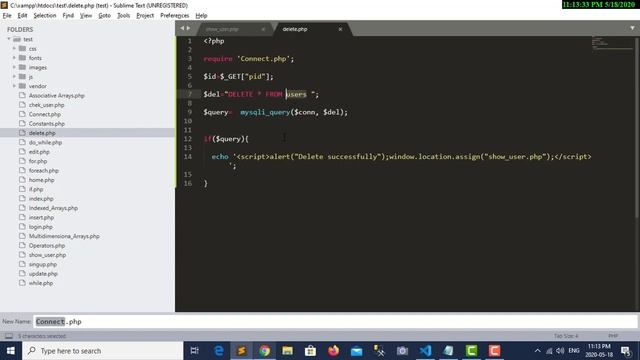
Task: Open login.php in sidebar
Action: (x=40, y=227)
